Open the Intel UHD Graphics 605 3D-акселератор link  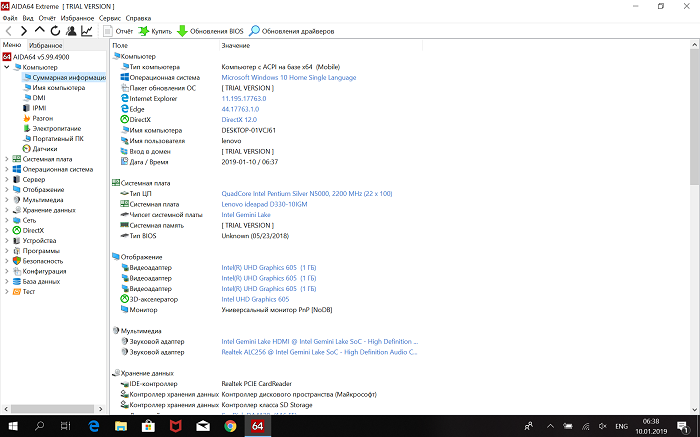pyautogui.click(x=255, y=299)
